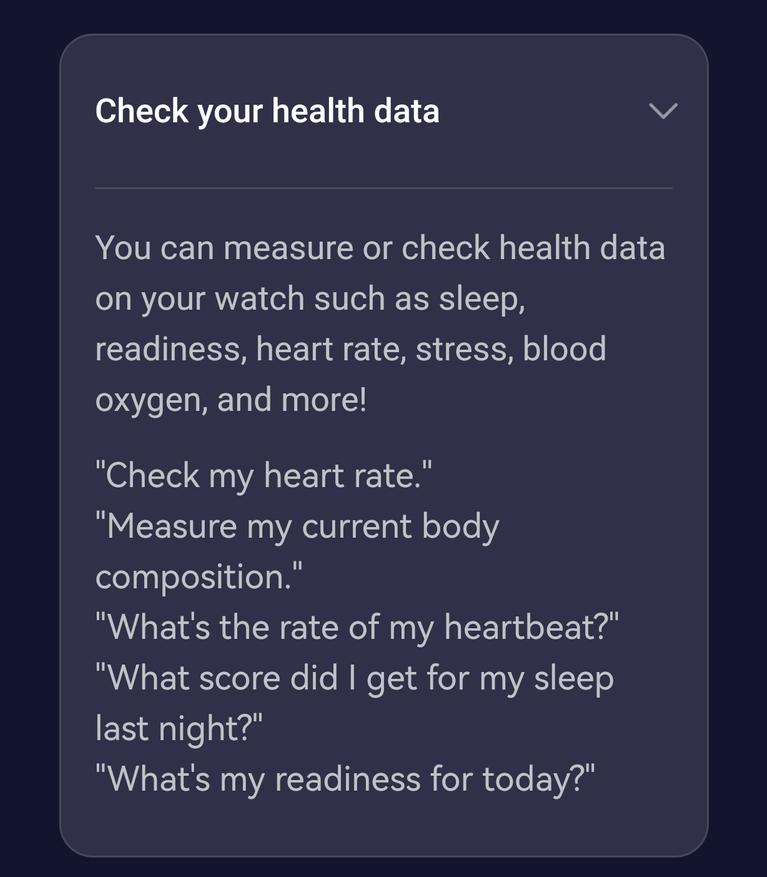This screenshot has height=877, width=767.
Task: Tap "What's my readiness for today?" example
Action: [x=345, y=779]
